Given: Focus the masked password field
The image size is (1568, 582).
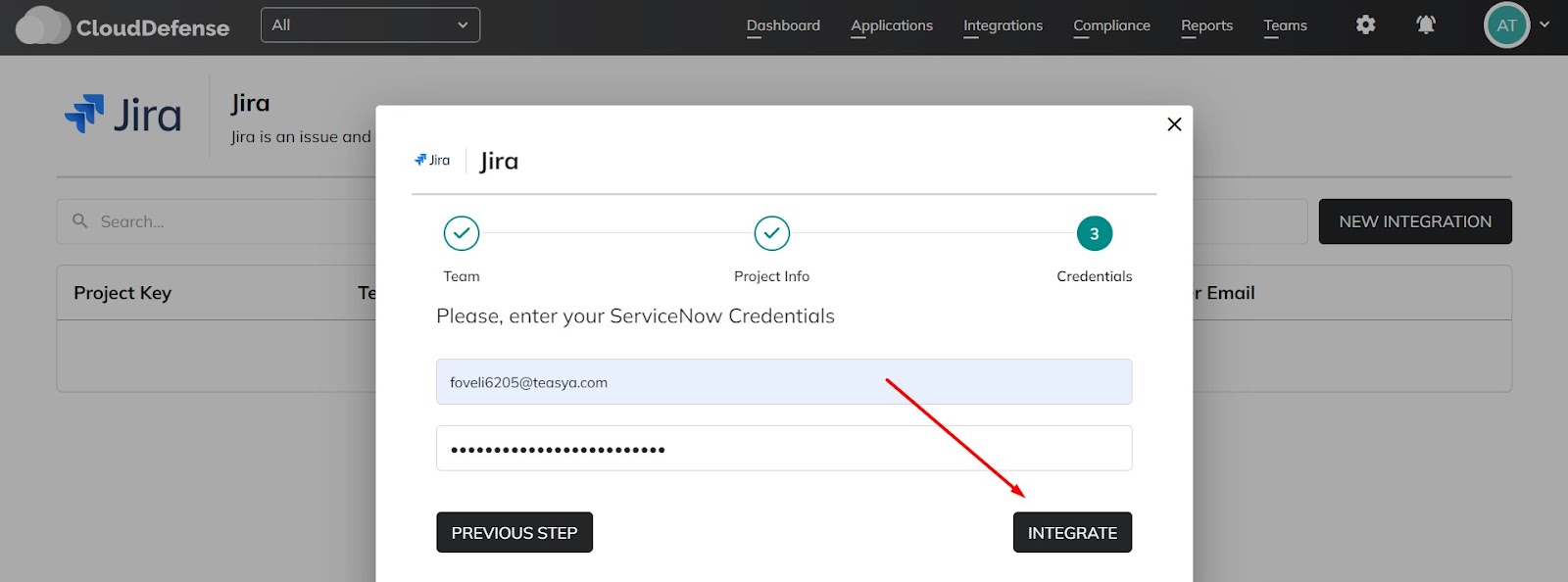Looking at the screenshot, I should pyautogui.click(x=784, y=449).
